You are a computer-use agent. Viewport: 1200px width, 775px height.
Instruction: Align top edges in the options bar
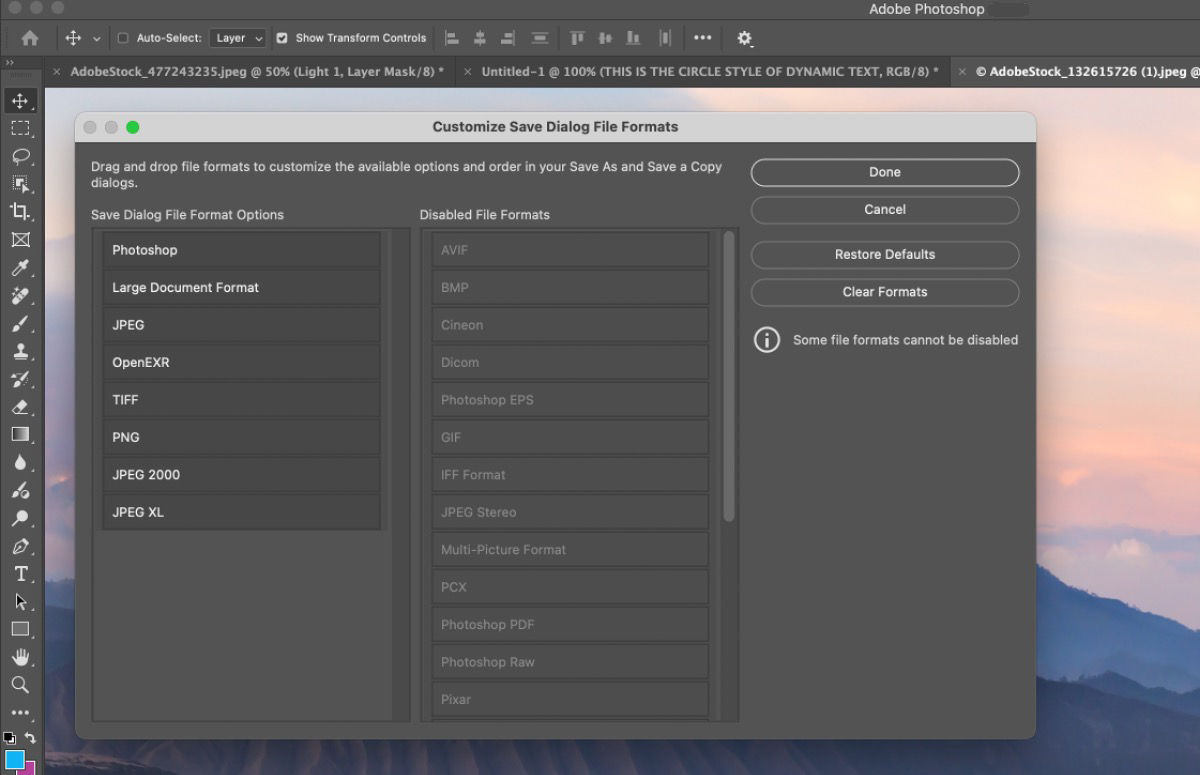pyautogui.click(x=577, y=38)
